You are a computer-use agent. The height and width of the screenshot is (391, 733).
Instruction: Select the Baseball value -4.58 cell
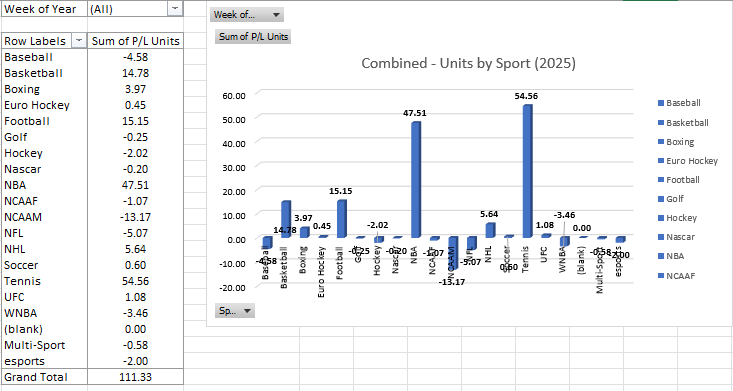click(x=136, y=57)
